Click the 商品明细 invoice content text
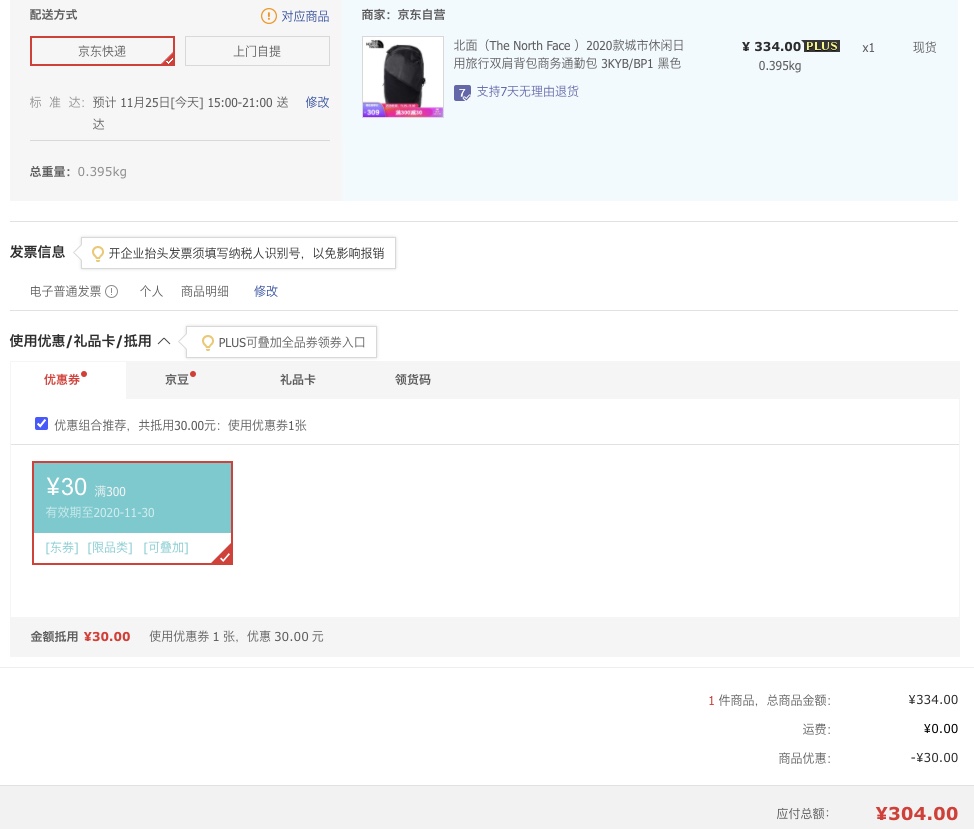Image resolution: width=974 pixels, height=829 pixels. coord(205,291)
